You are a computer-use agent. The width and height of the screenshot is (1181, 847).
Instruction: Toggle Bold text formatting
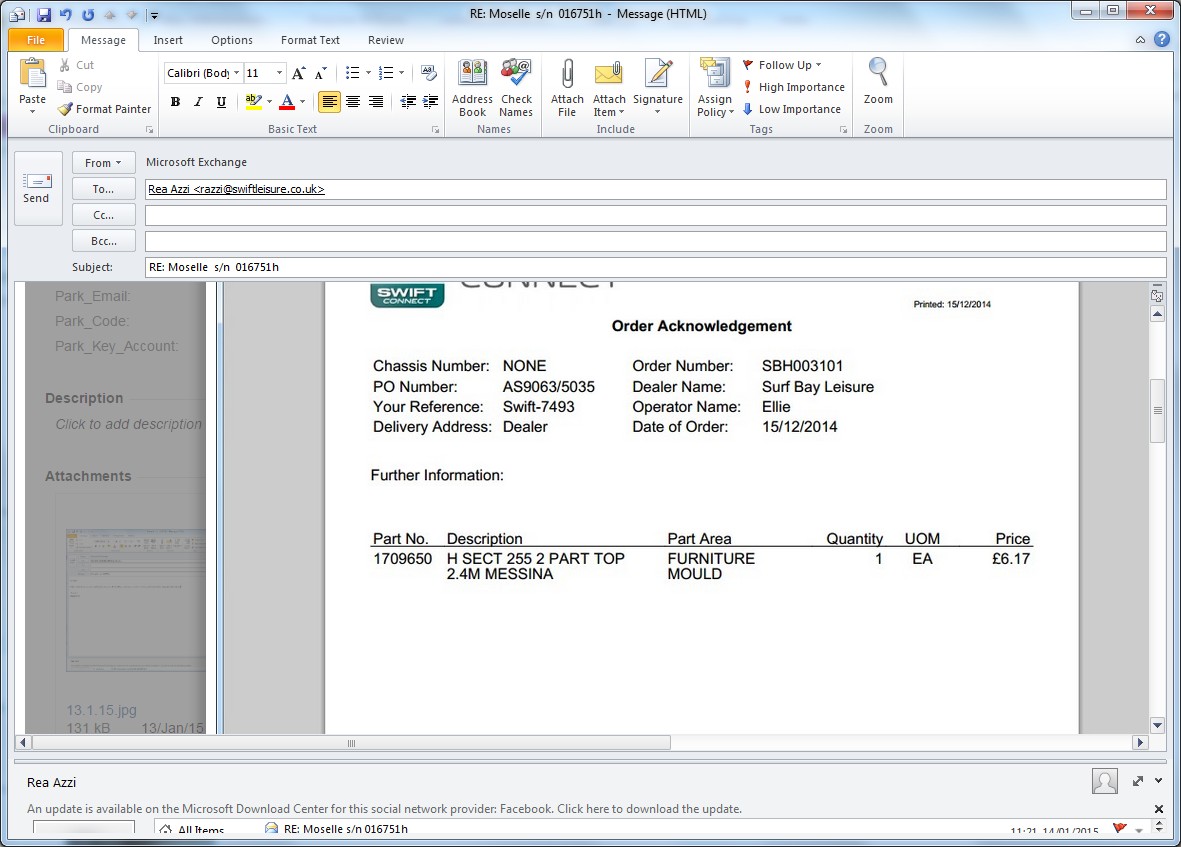tap(176, 102)
